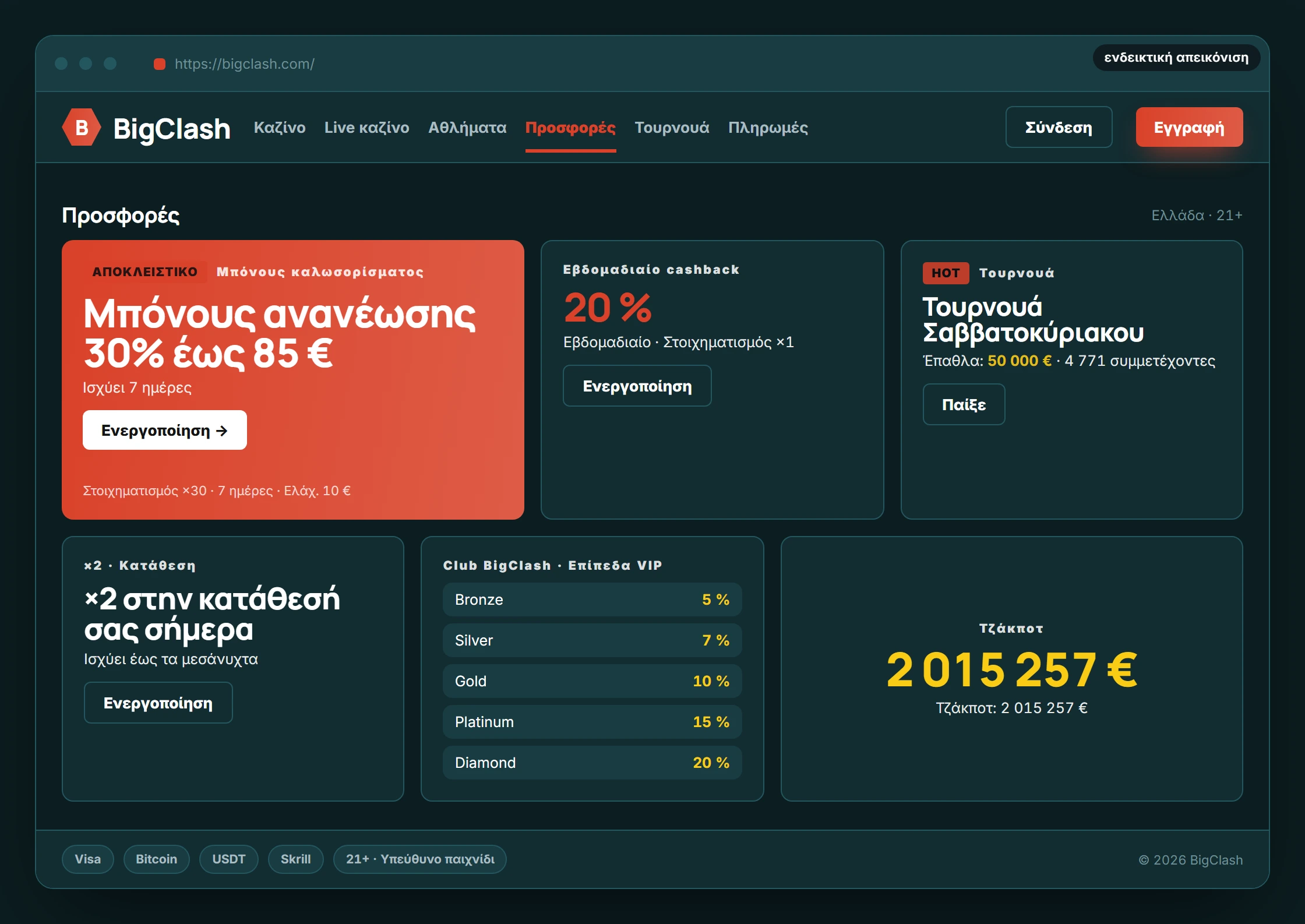Activate the welcome bonus with Ενεργοποίηση →
The image size is (1305, 924).
tap(165, 430)
